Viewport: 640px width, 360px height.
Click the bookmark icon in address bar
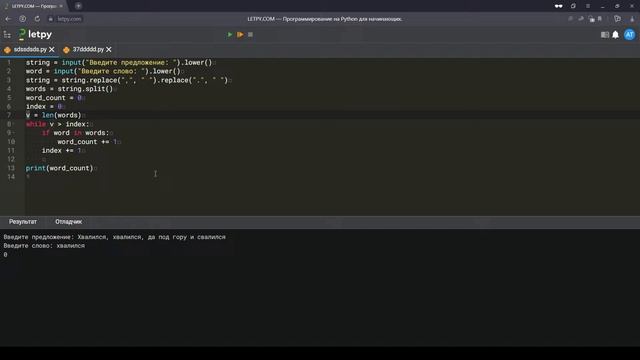(600, 19)
